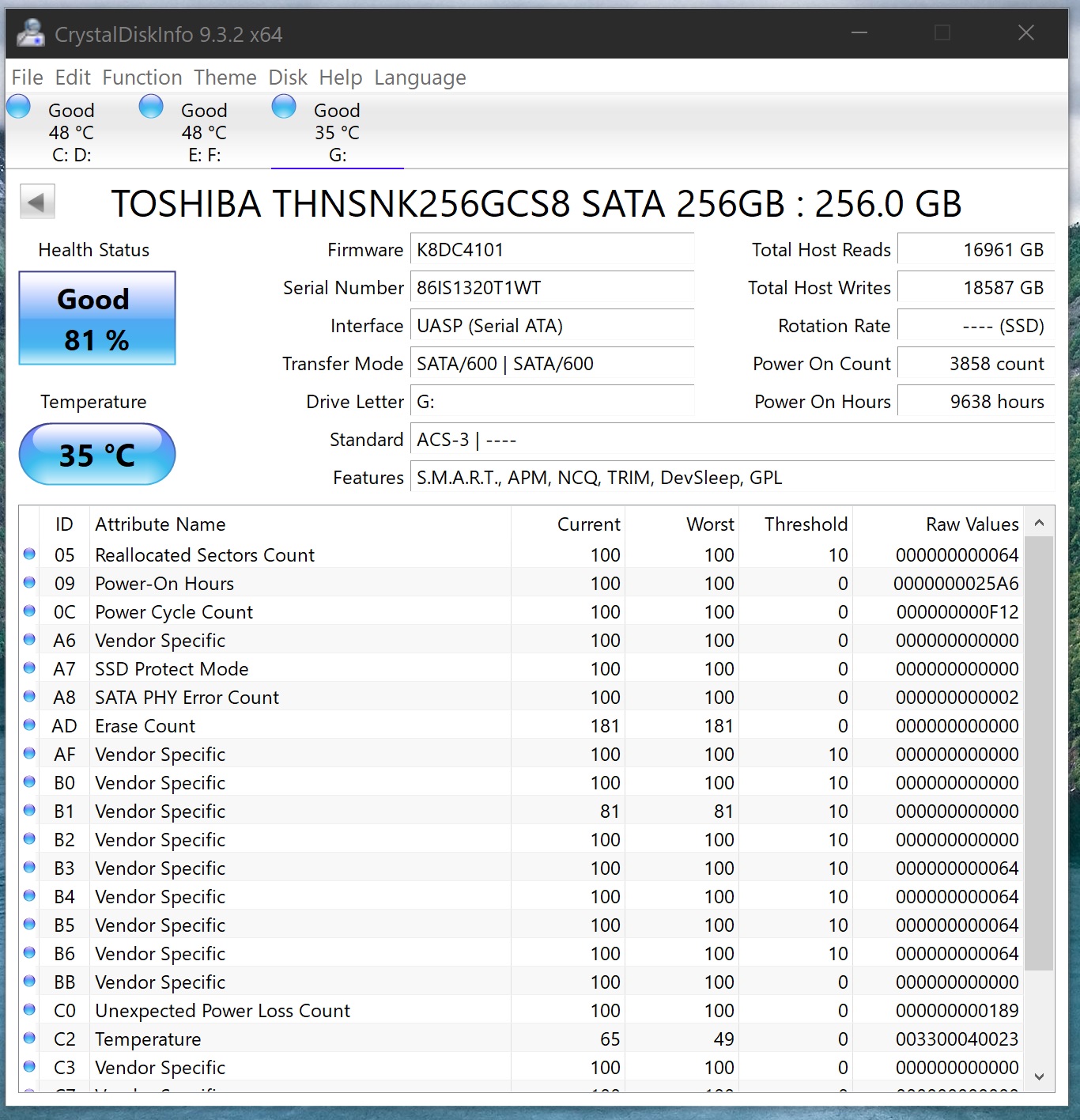Open the Language menu

tap(420, 78)
